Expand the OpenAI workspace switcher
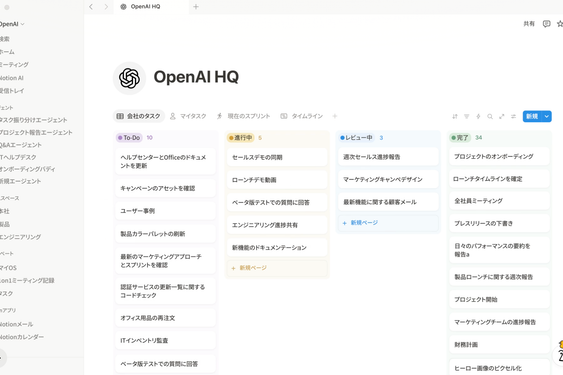 tap(11, 24)
